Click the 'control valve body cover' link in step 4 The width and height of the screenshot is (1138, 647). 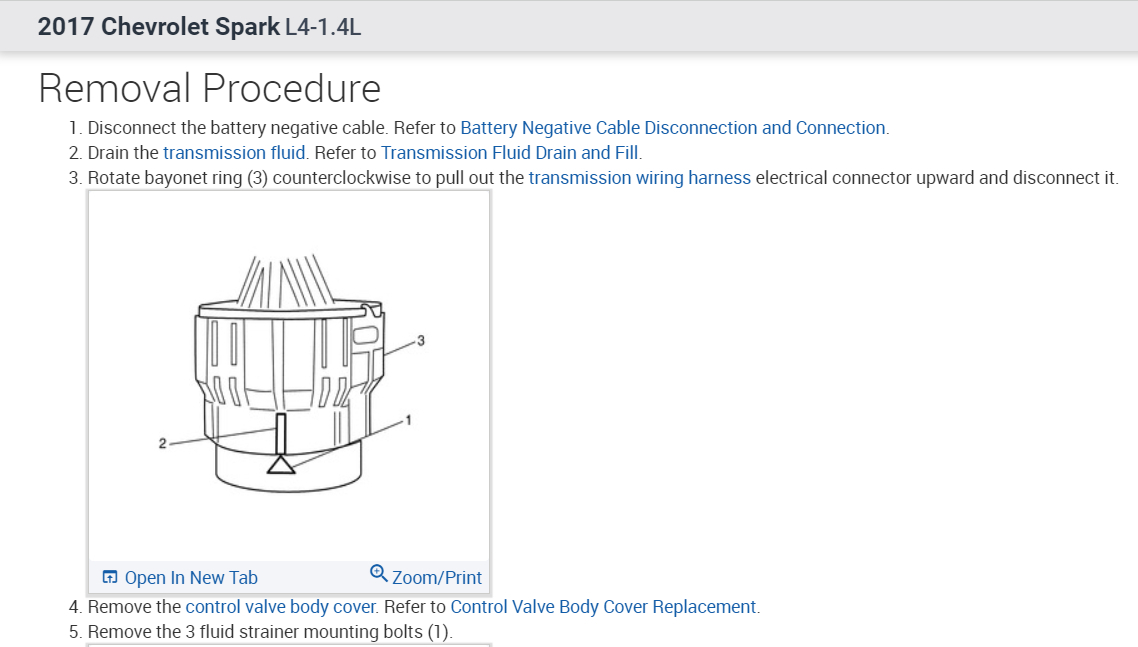pyautogui.click(x=280, y=607)
